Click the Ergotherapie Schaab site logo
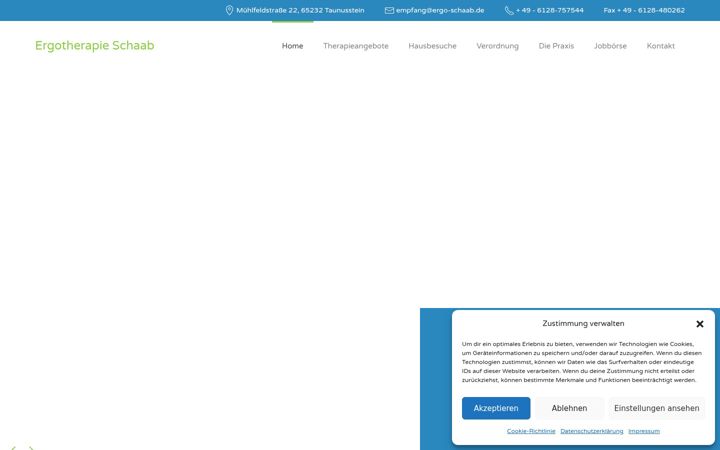Screen dimensions: 720x450 point(95,45)
